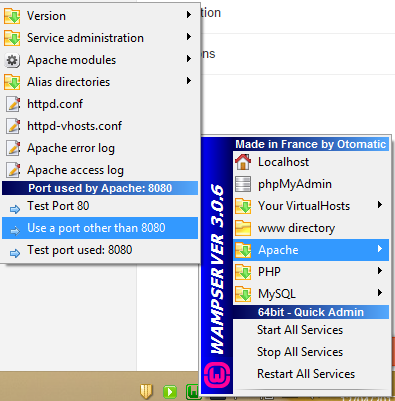395x401 pixels.
Task: Open phpMyAdmin from WampServer menu
Action: (311, 184)
